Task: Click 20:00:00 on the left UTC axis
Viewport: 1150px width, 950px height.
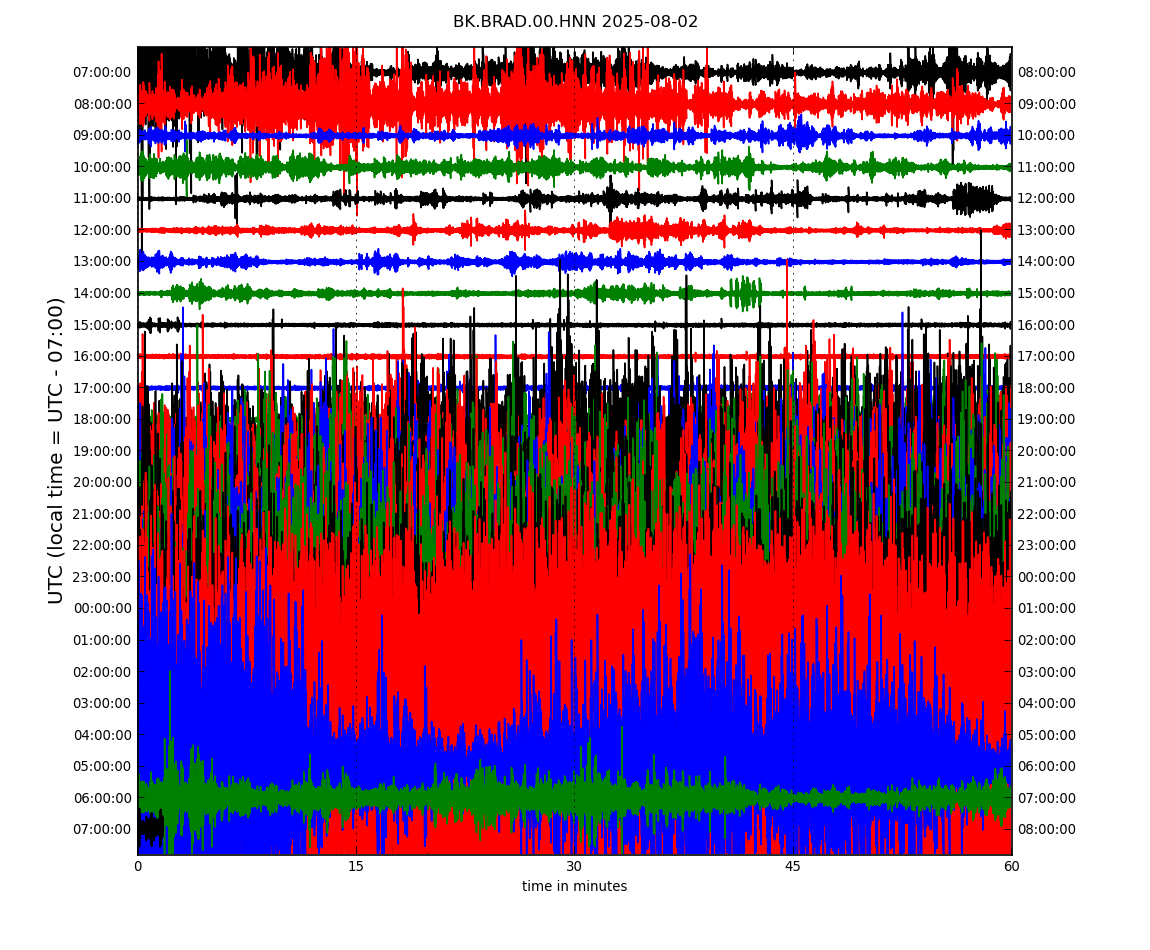Action: (102, 483)
